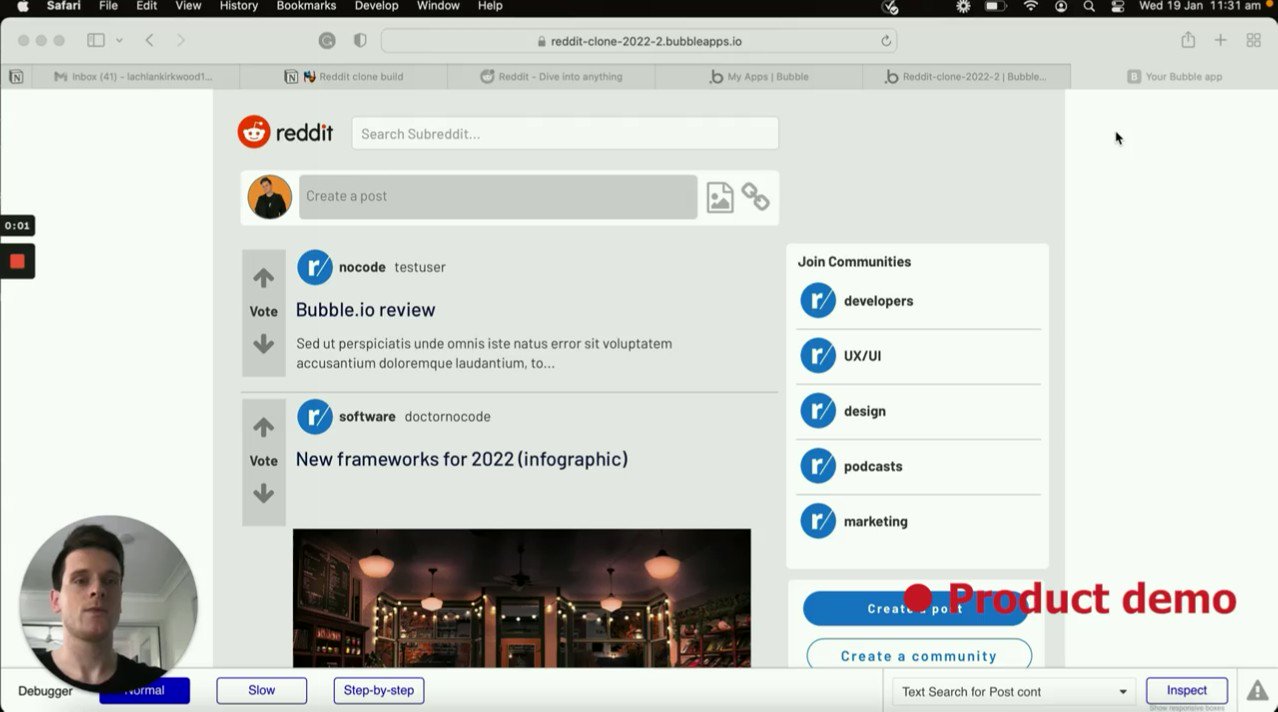Click the podcasts community icon
Viewport: 1278px width, 712px height.
(818, 466)
